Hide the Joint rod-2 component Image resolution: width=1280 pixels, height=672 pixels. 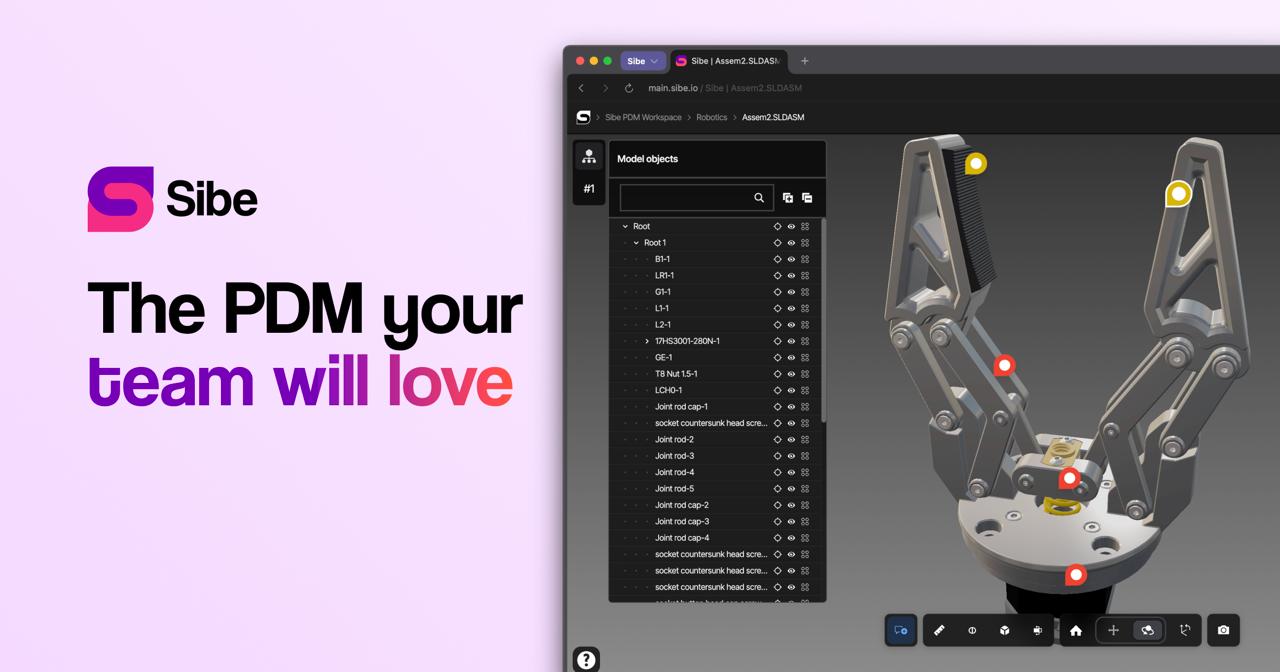(790, 439)
